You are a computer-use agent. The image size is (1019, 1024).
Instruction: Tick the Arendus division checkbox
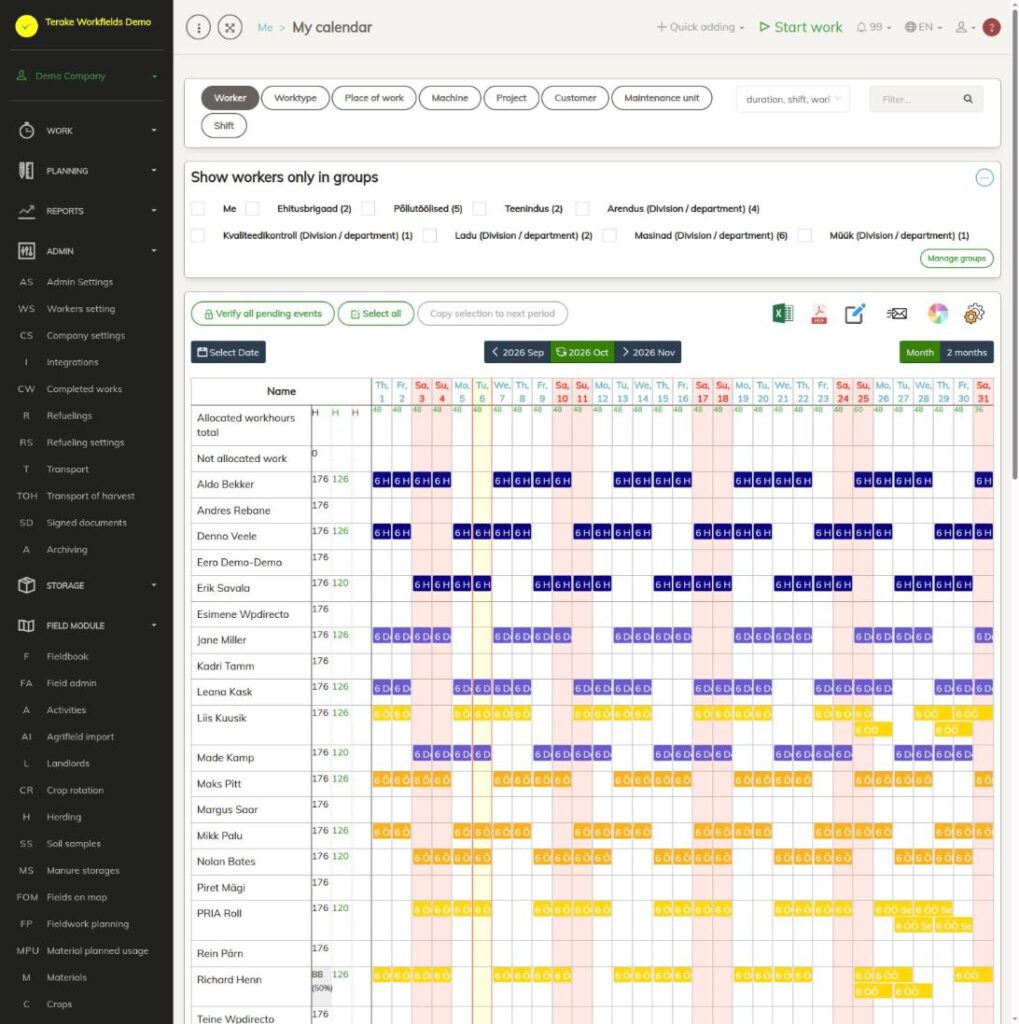[x=582, y=208]
